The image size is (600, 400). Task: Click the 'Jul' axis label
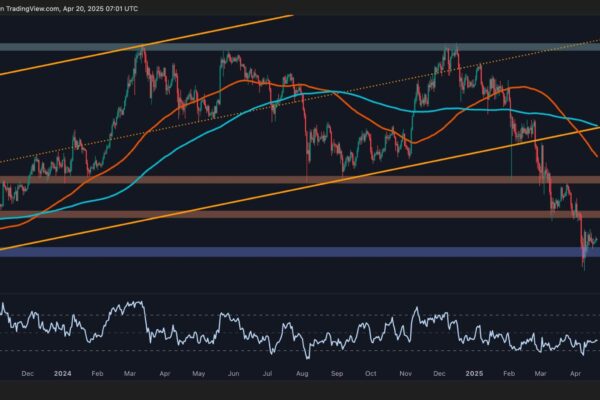(x=267, y=374)
